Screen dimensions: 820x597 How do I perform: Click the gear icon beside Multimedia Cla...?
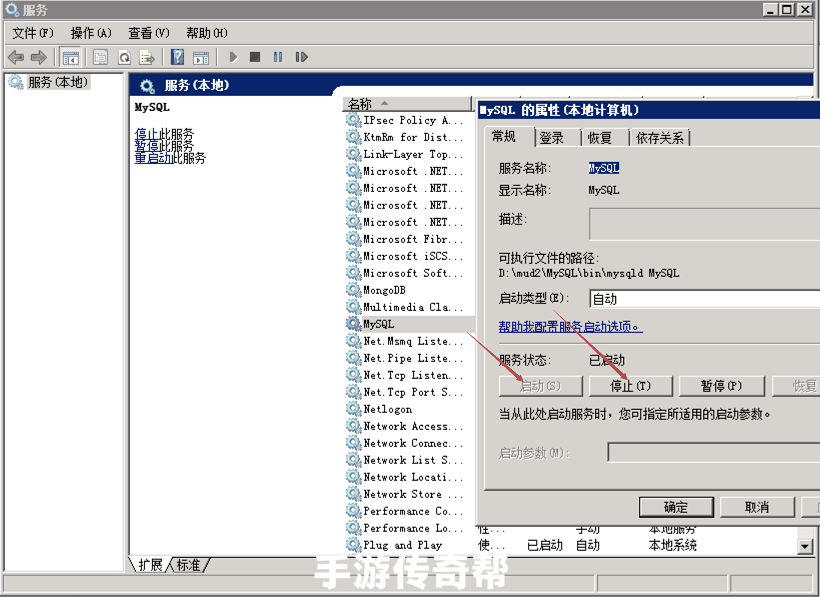click(354, 307)
